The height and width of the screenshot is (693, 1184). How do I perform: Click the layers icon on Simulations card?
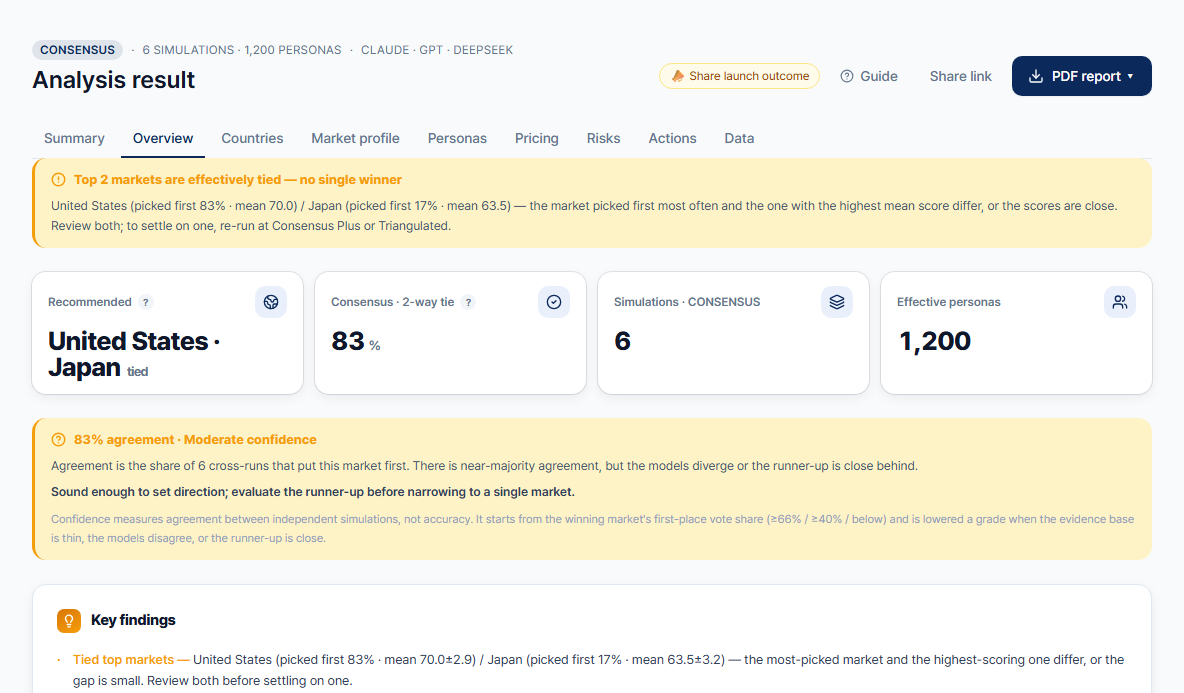(x=837, y=302)
